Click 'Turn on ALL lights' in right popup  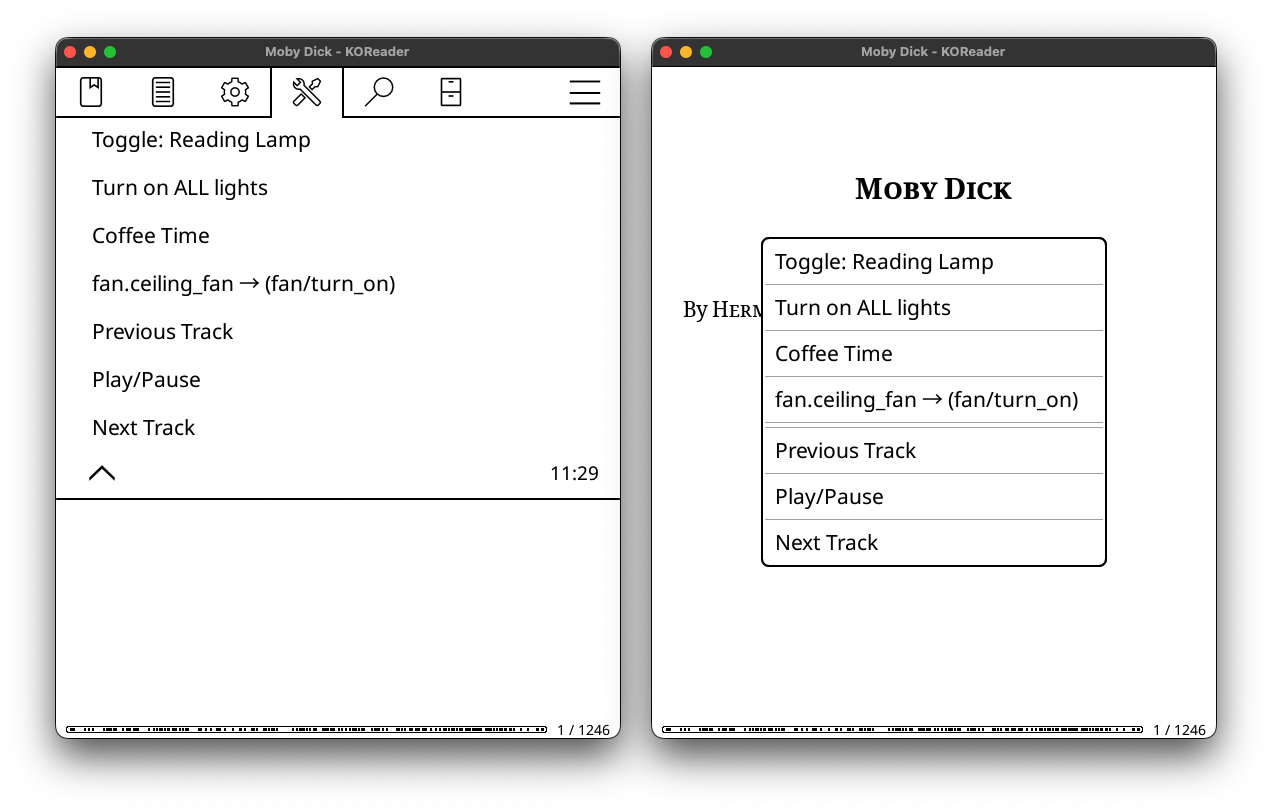(934, 308)
